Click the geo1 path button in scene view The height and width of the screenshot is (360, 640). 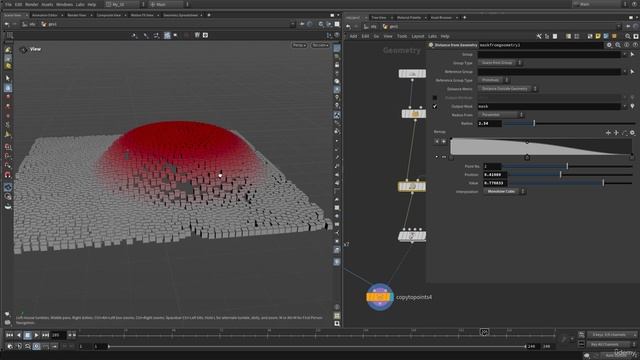click(x=49, y=24)
